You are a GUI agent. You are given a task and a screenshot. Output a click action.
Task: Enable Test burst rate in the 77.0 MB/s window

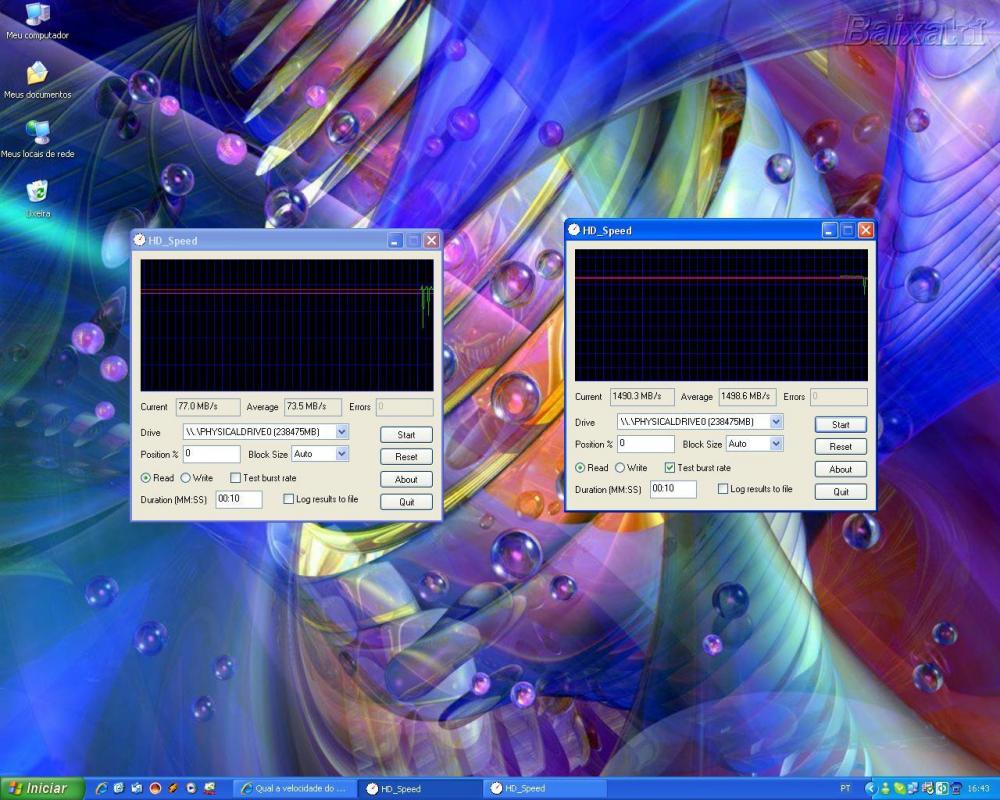click(x=236, y=478)
